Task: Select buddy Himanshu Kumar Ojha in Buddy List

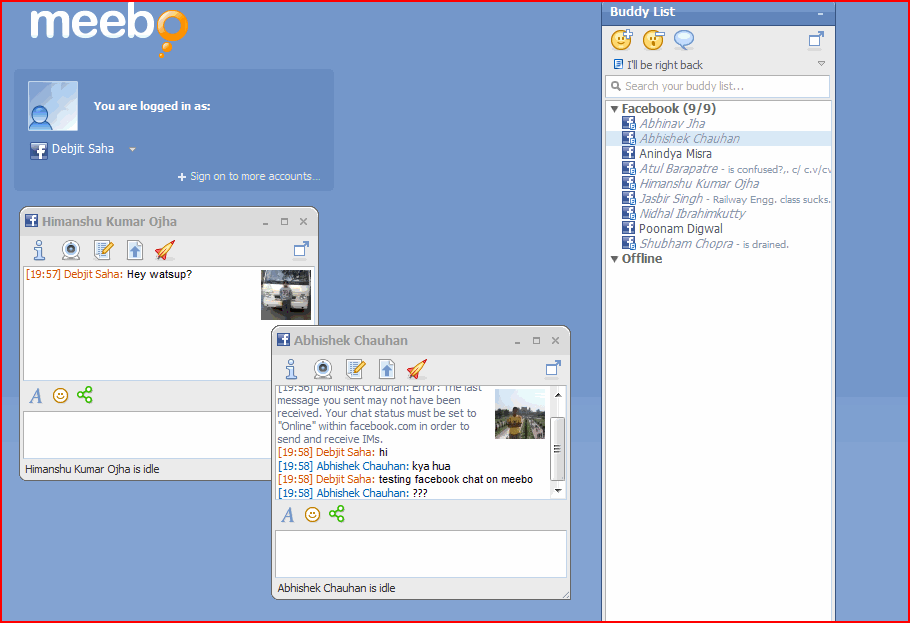Action: pos(699,183)
